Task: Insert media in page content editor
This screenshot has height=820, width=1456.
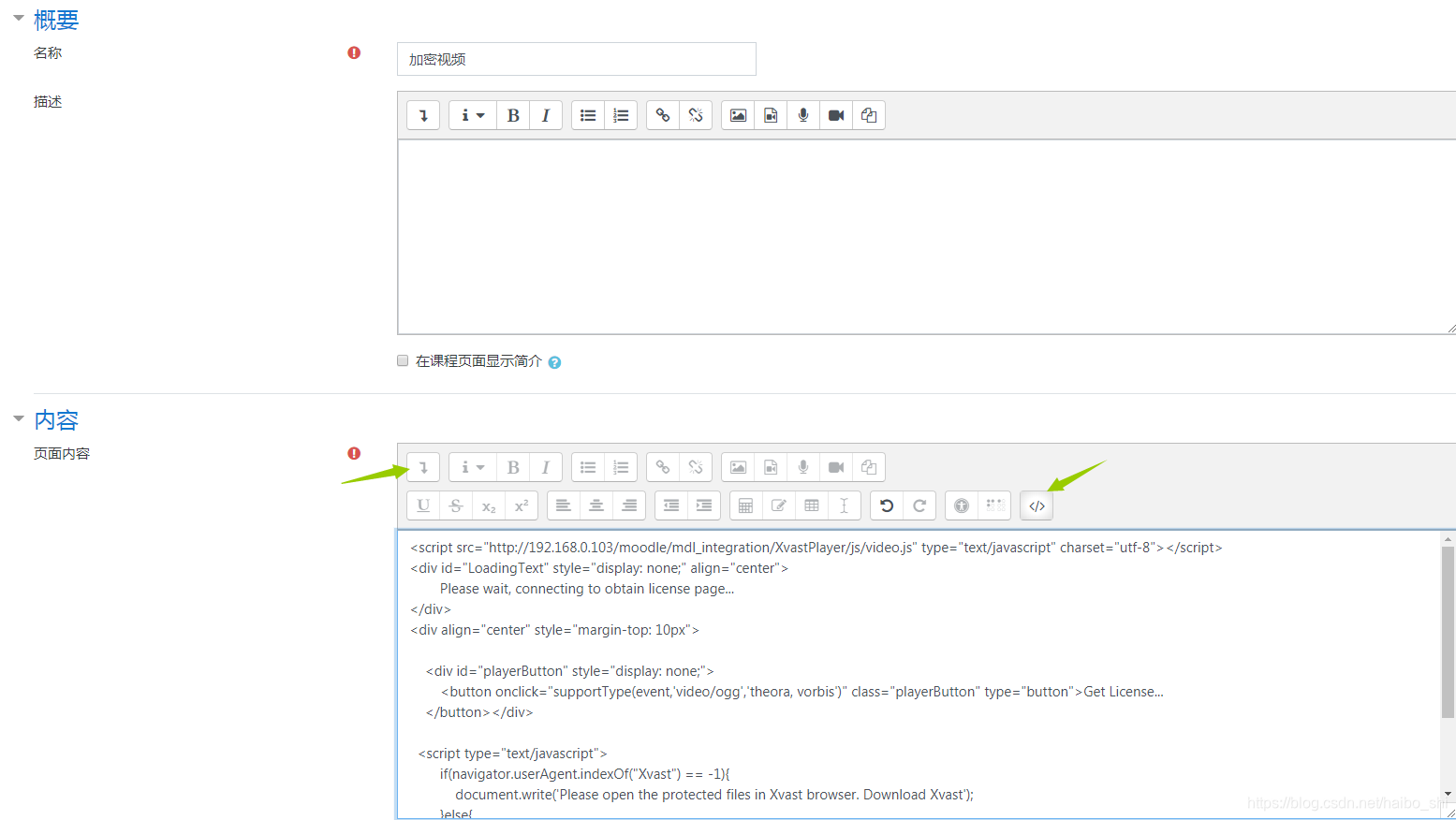Action: point(771,467)
